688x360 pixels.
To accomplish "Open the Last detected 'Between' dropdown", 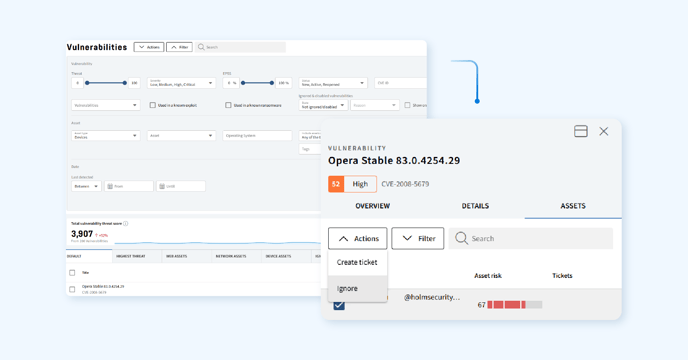I will (86, 186).
